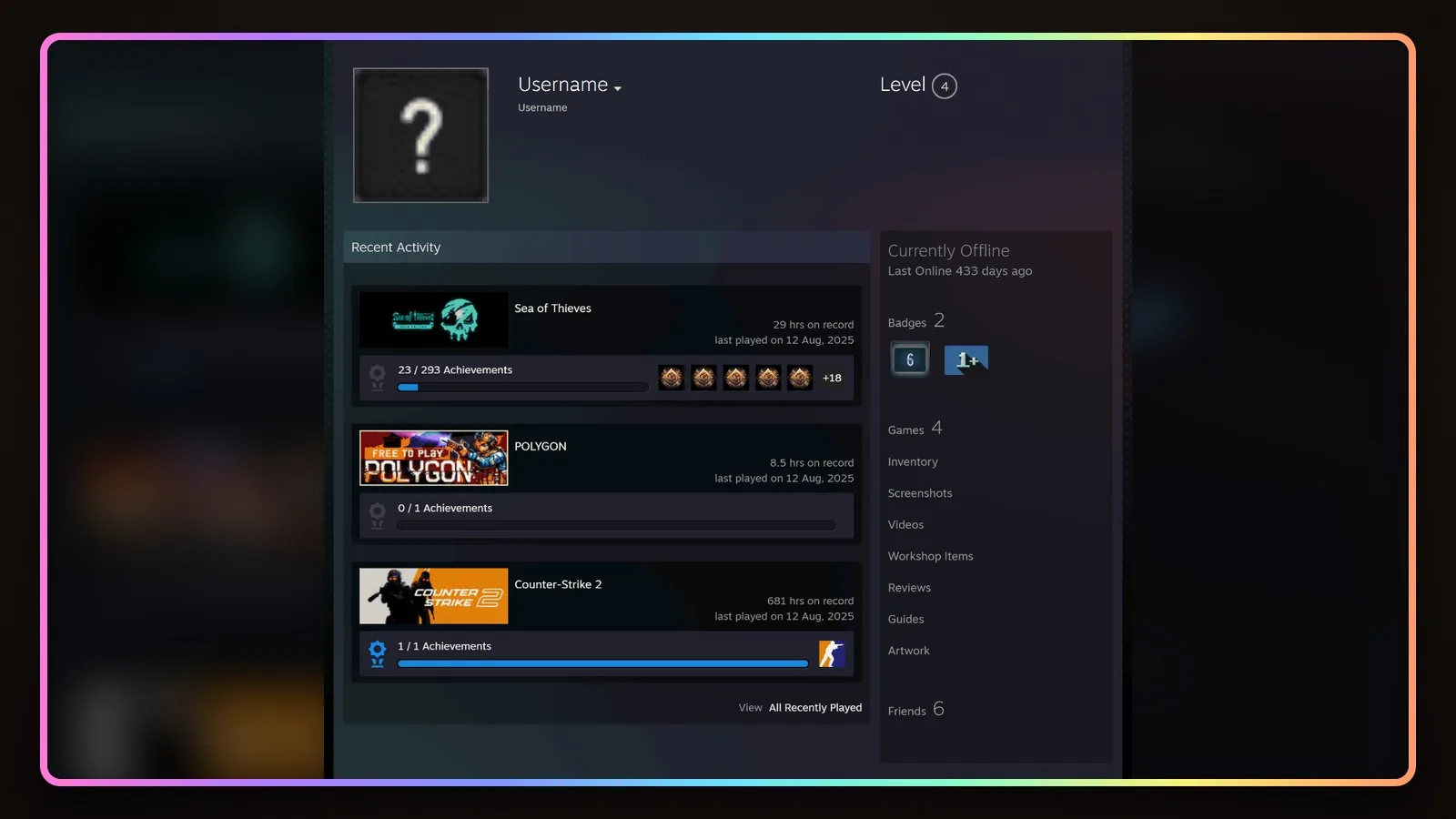The height and width of the screenshot is (819, 1456).
Task: Open the Videos link
Action: tap(905, 525)
